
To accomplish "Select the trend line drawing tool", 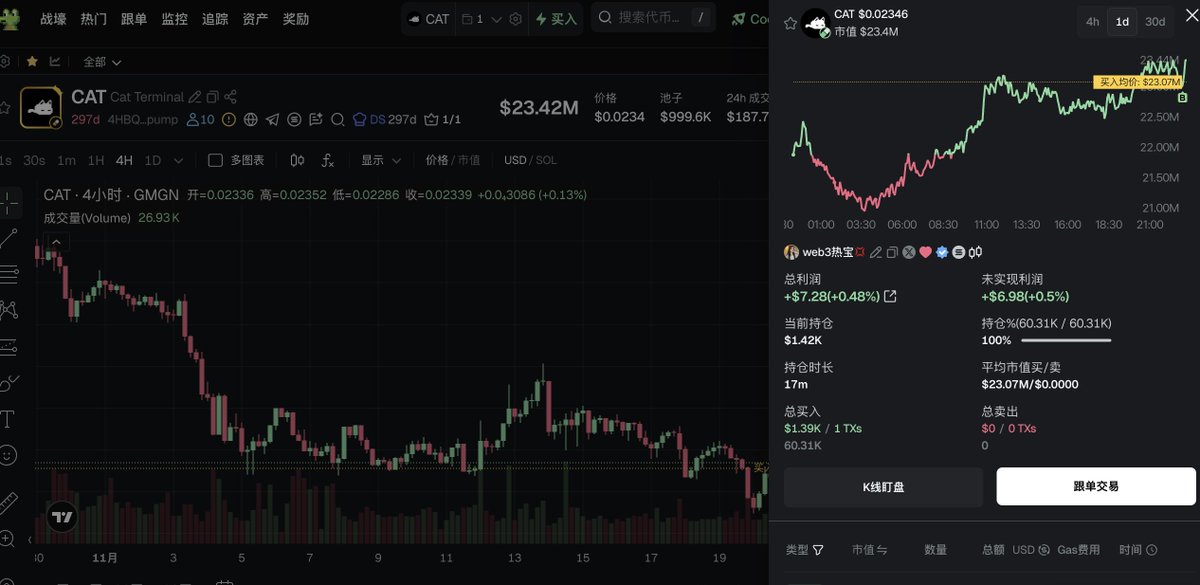I will [8, 238].
